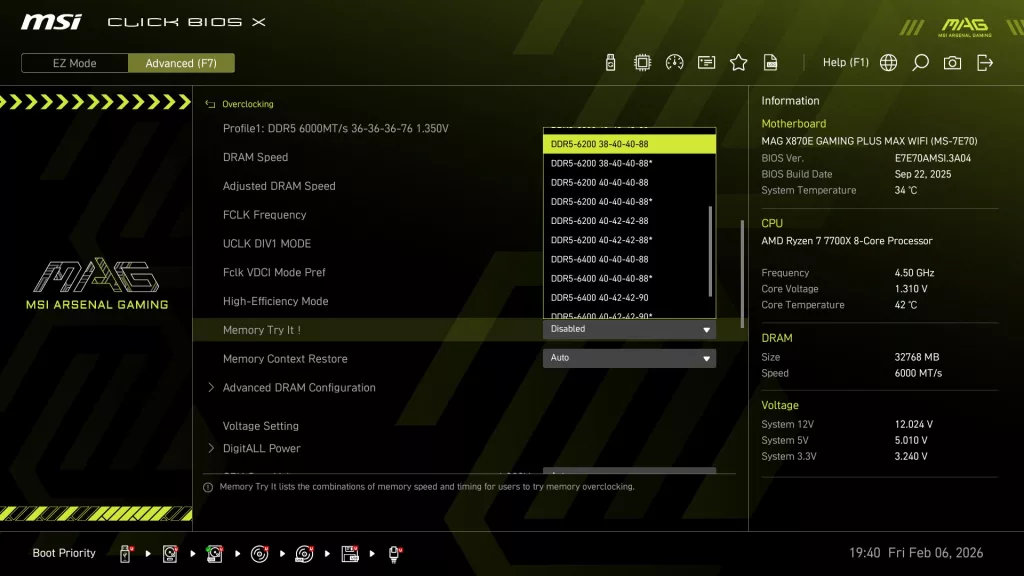
Task: Open Help with the Help (F1) button
Action: click(x=846, y=61)
